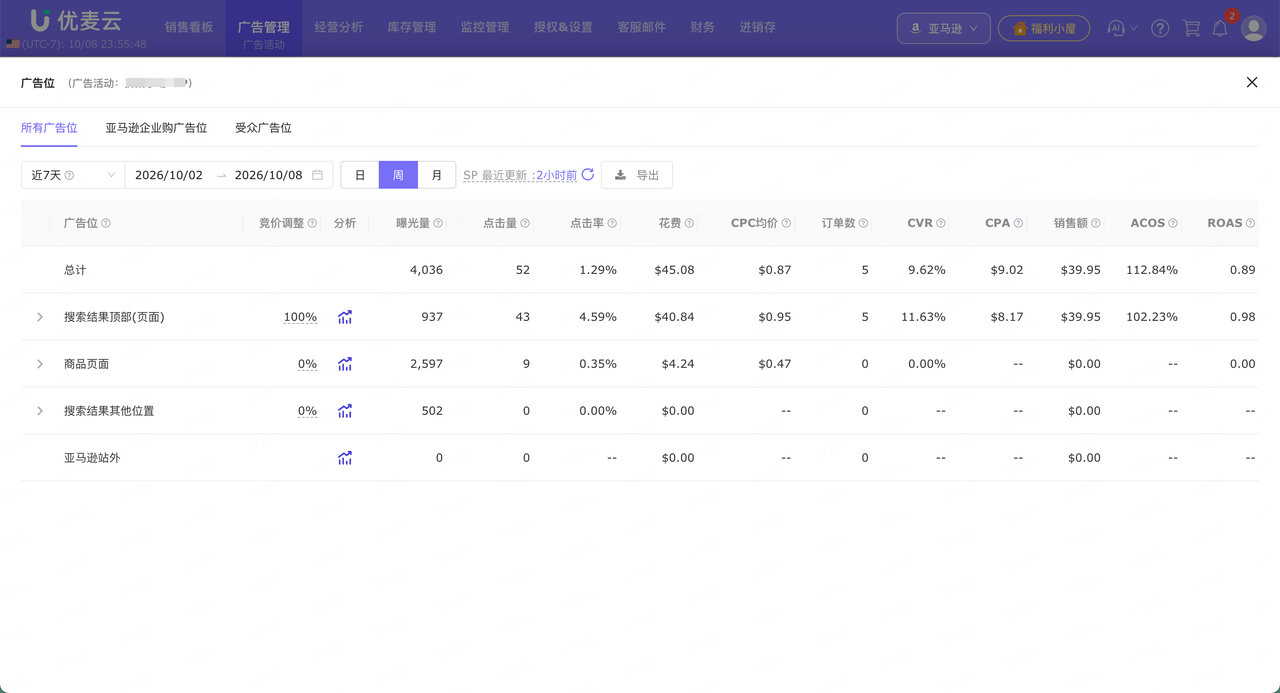Show help tooltip for 花费 column

(689, 223)
